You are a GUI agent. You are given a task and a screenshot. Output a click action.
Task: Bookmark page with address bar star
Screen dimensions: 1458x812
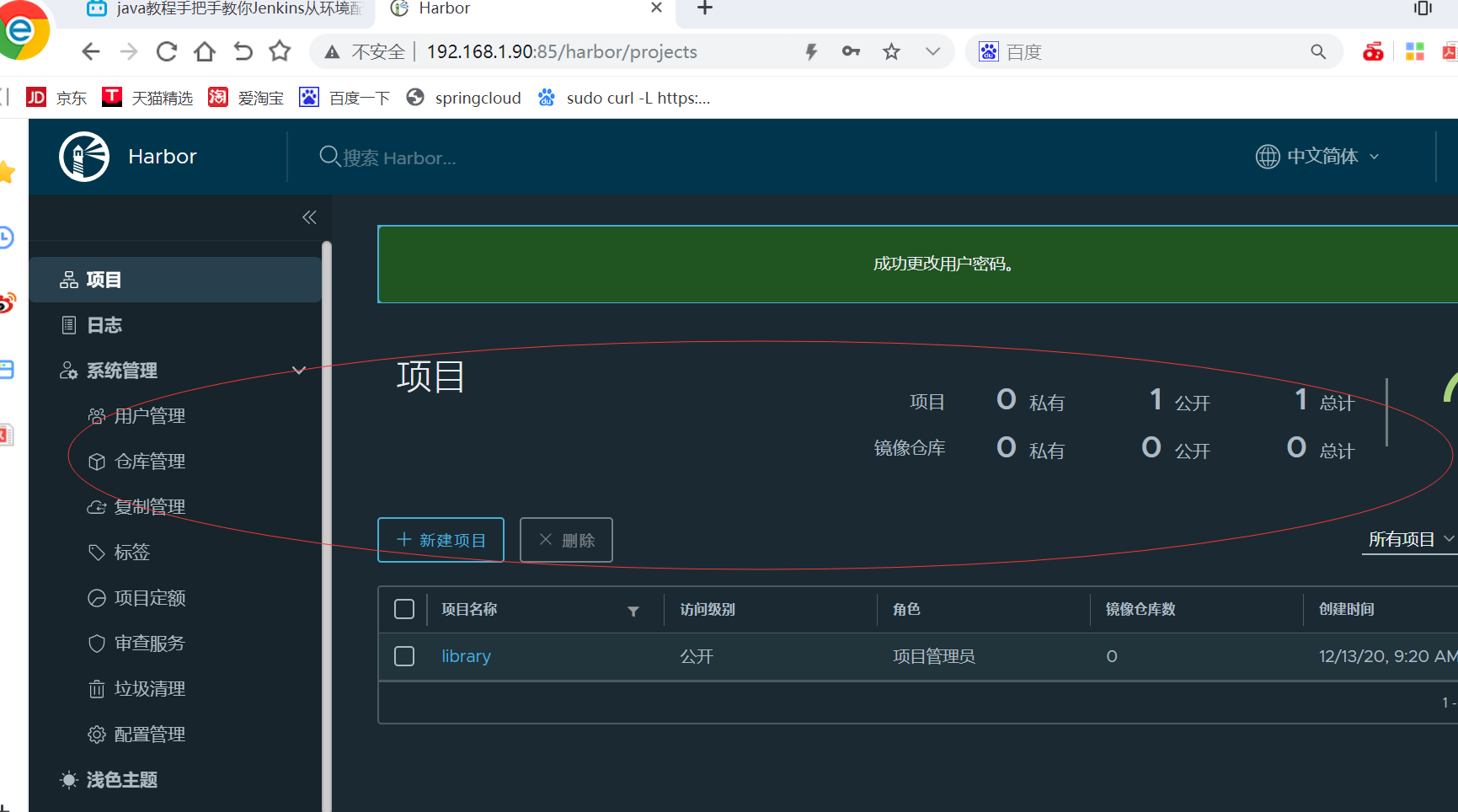point(891,52)
